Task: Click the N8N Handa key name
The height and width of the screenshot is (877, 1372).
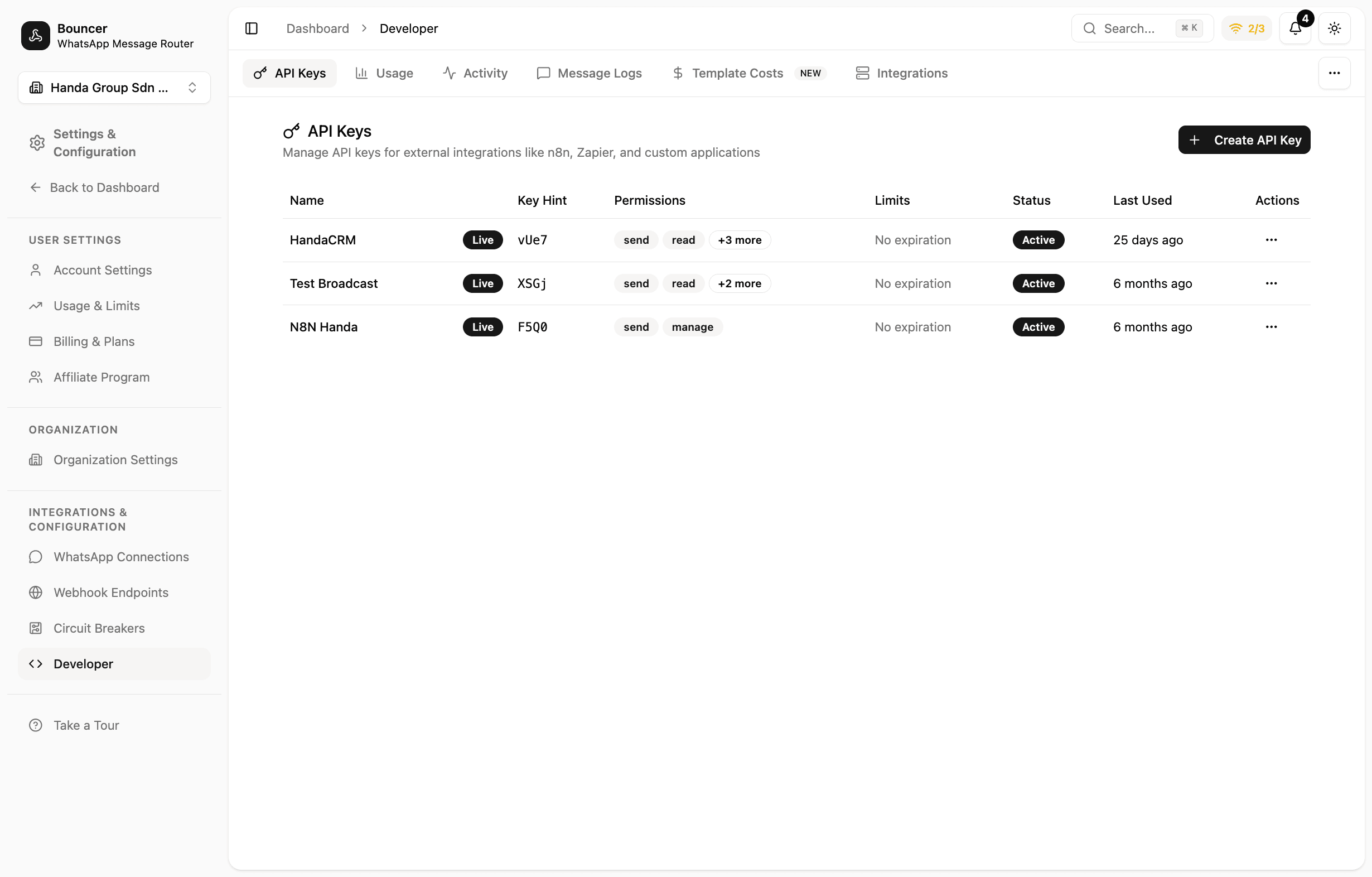Action: point(323,327)
